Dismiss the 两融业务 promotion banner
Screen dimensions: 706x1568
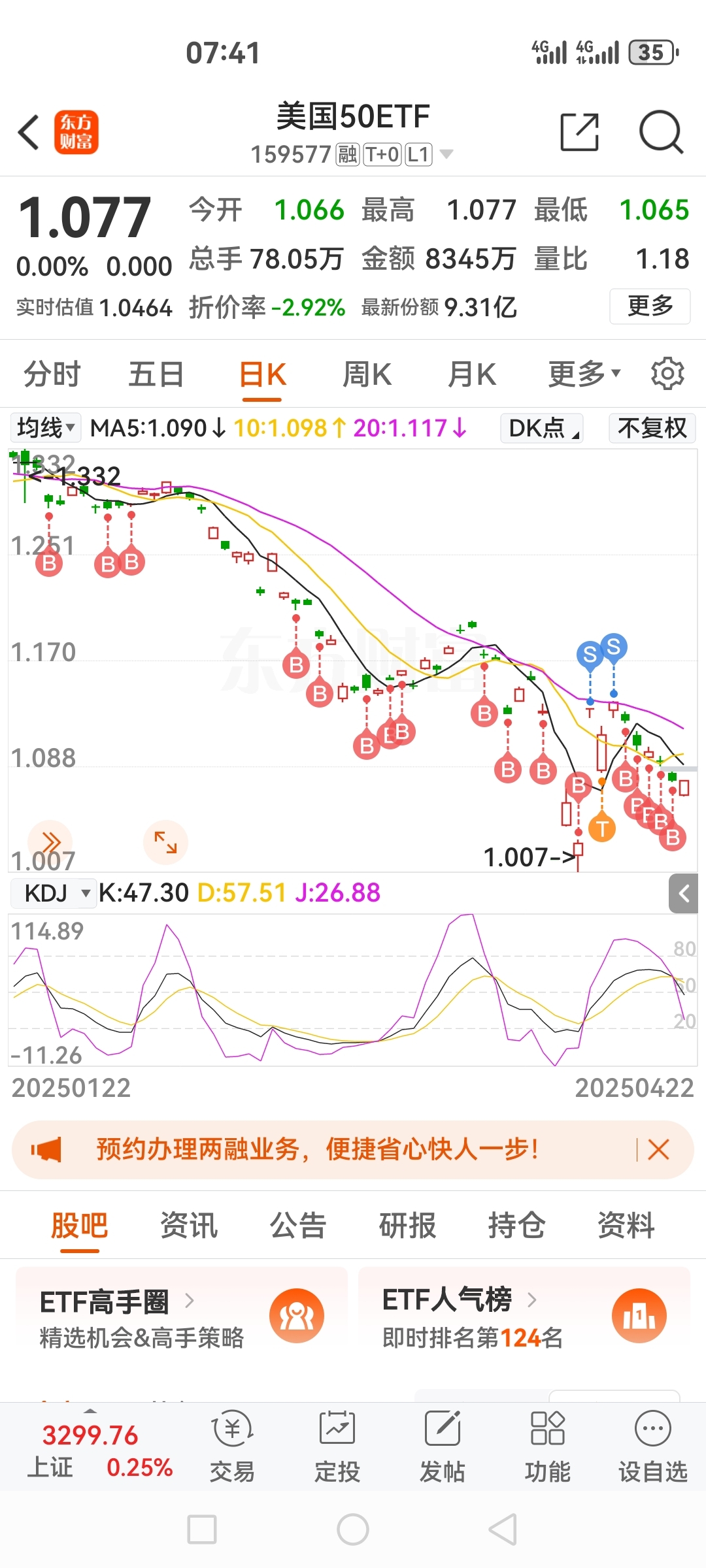[x=658, y=1149]
